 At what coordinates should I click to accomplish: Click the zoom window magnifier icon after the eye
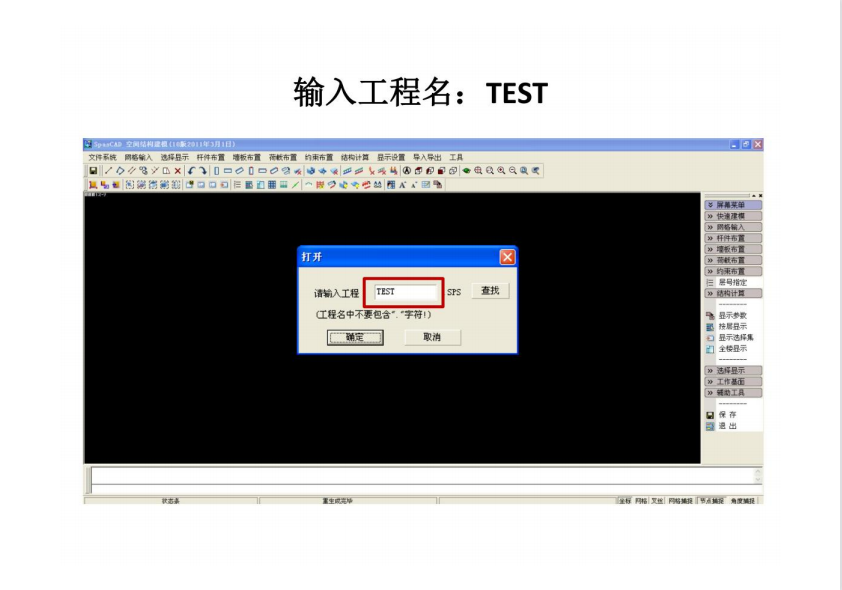pos(478,171)
